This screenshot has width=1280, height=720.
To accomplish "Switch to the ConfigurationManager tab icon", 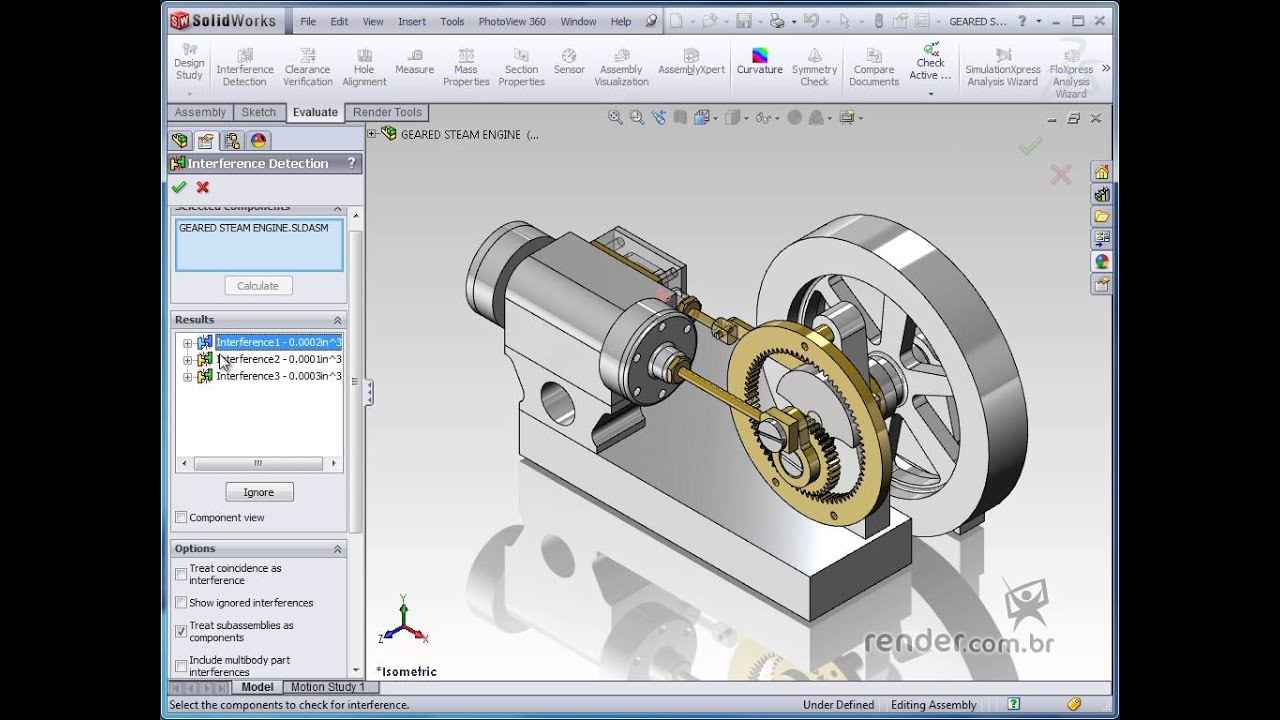I will (x=232, y=141).
